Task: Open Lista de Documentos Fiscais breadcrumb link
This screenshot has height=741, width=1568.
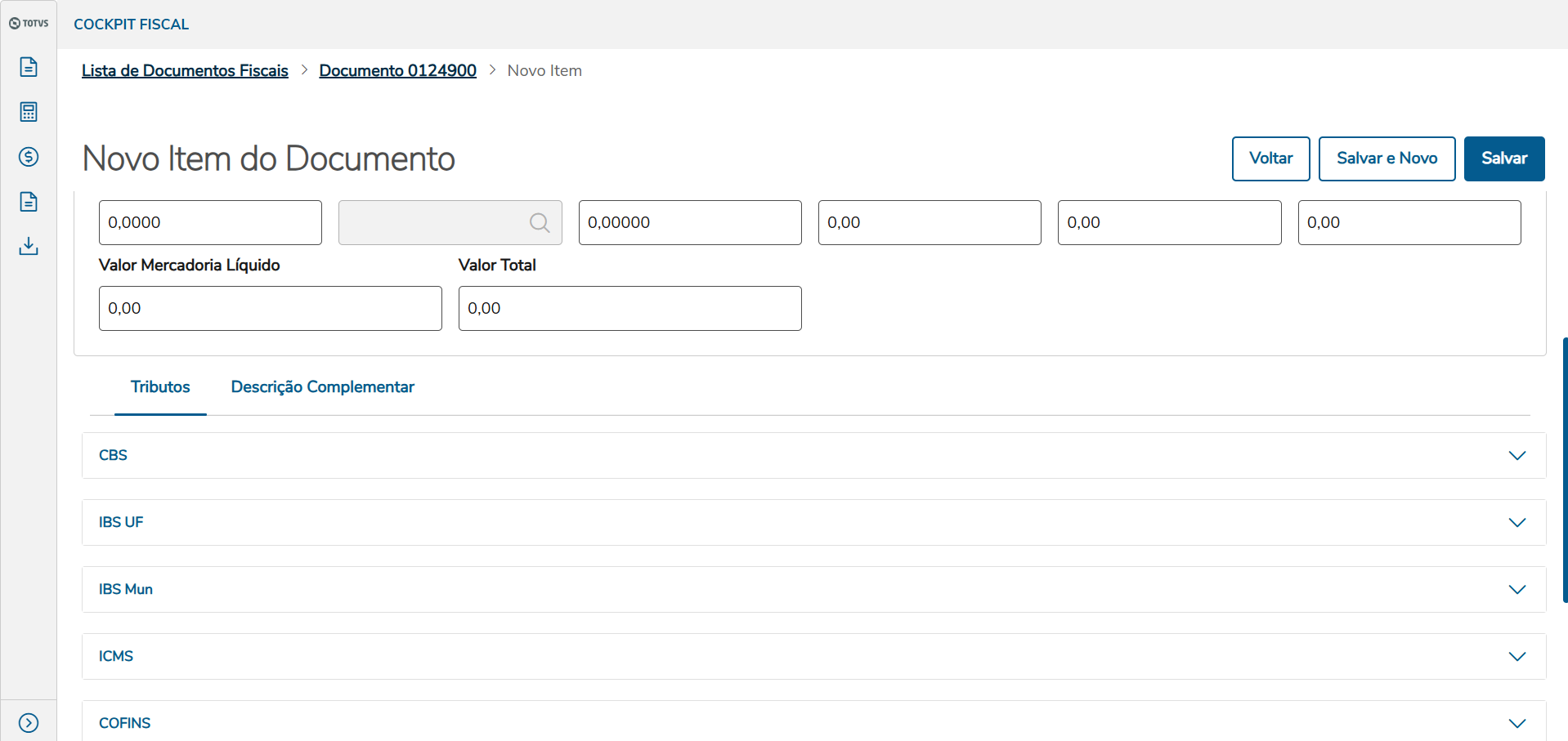Action: pos(185,71)
